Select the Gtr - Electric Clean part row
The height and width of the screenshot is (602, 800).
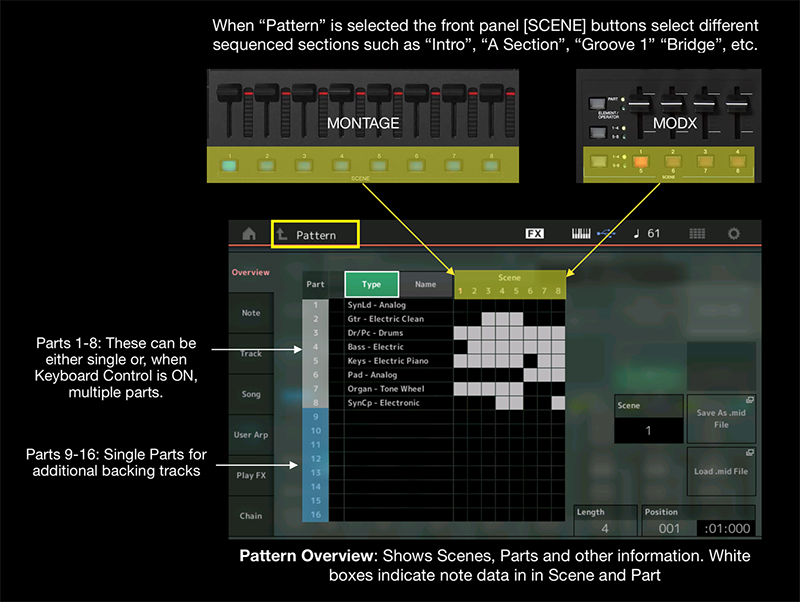398,319
